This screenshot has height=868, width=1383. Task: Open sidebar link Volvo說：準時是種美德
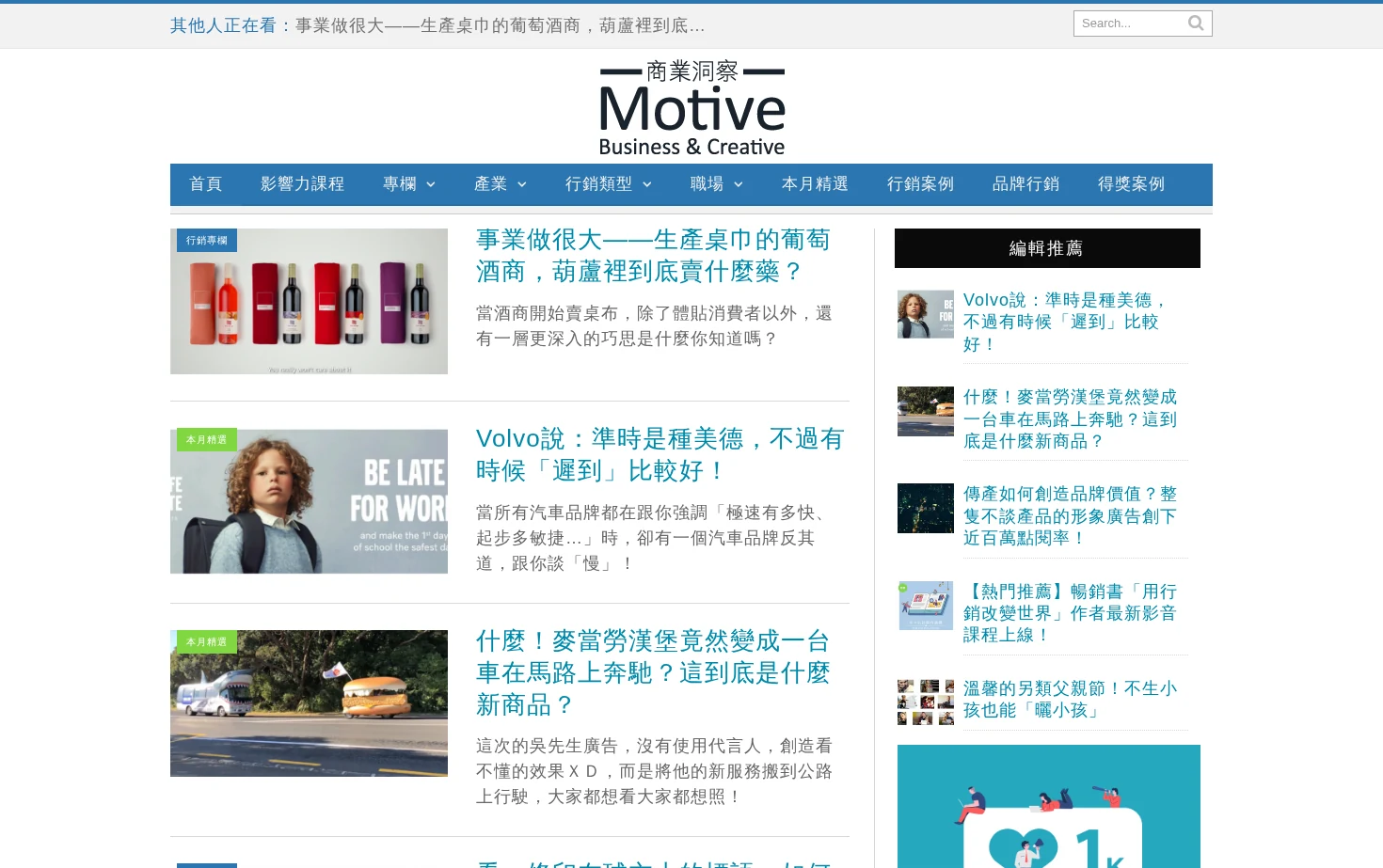click(1065, 322)
